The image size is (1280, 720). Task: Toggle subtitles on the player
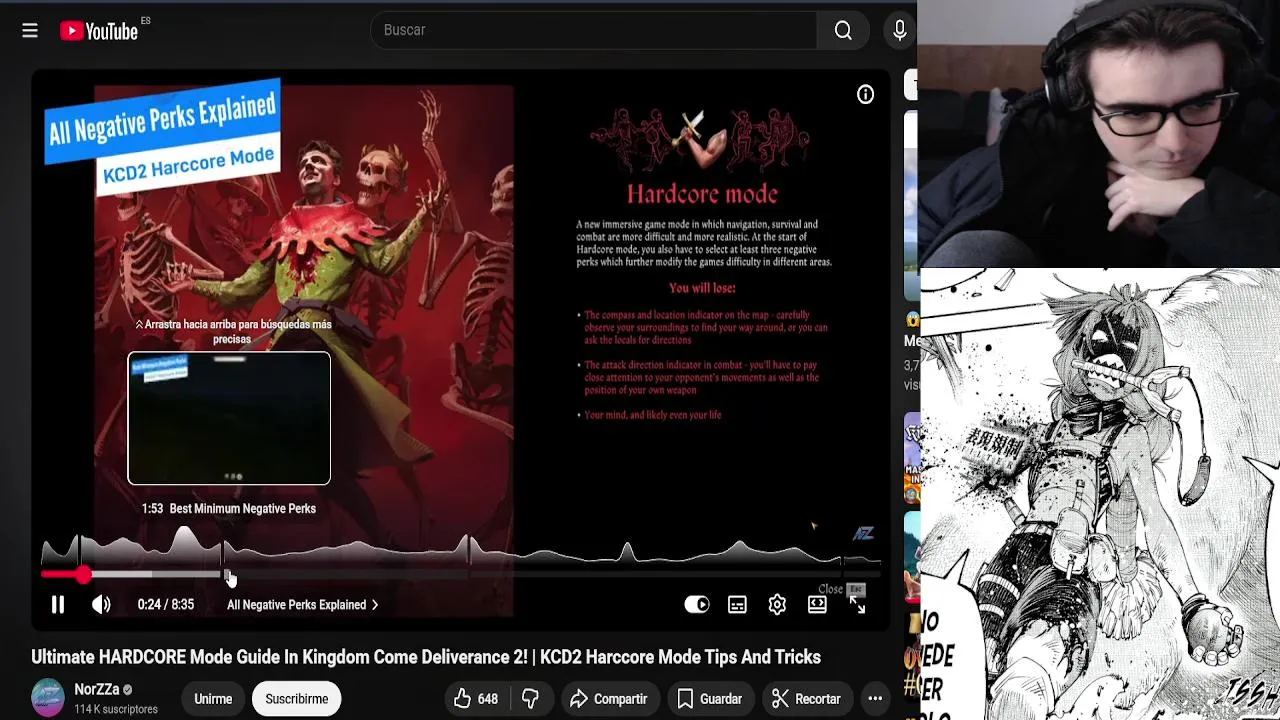point(737,604)
